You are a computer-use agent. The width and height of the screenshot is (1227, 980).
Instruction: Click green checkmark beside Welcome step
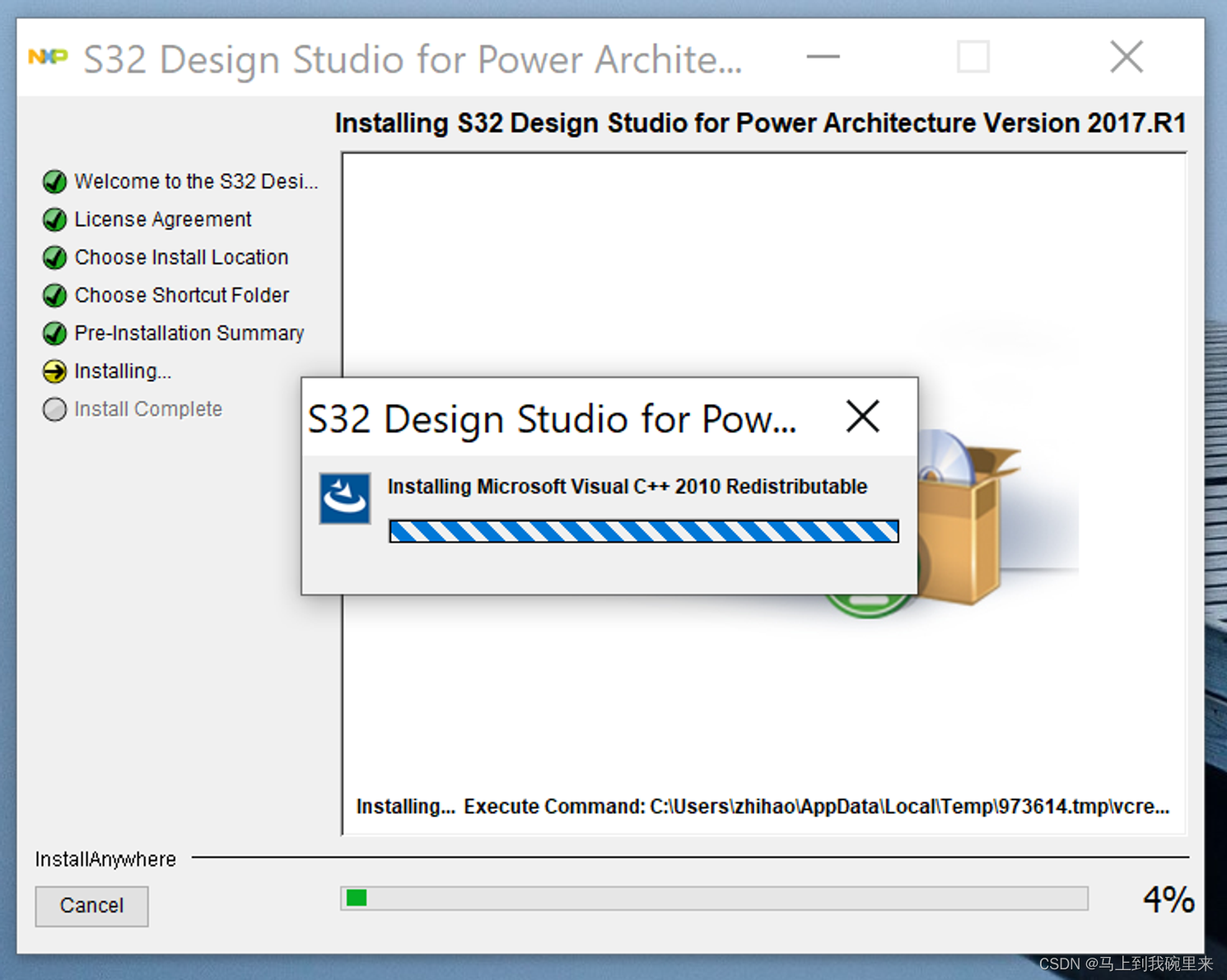[54, 181]
